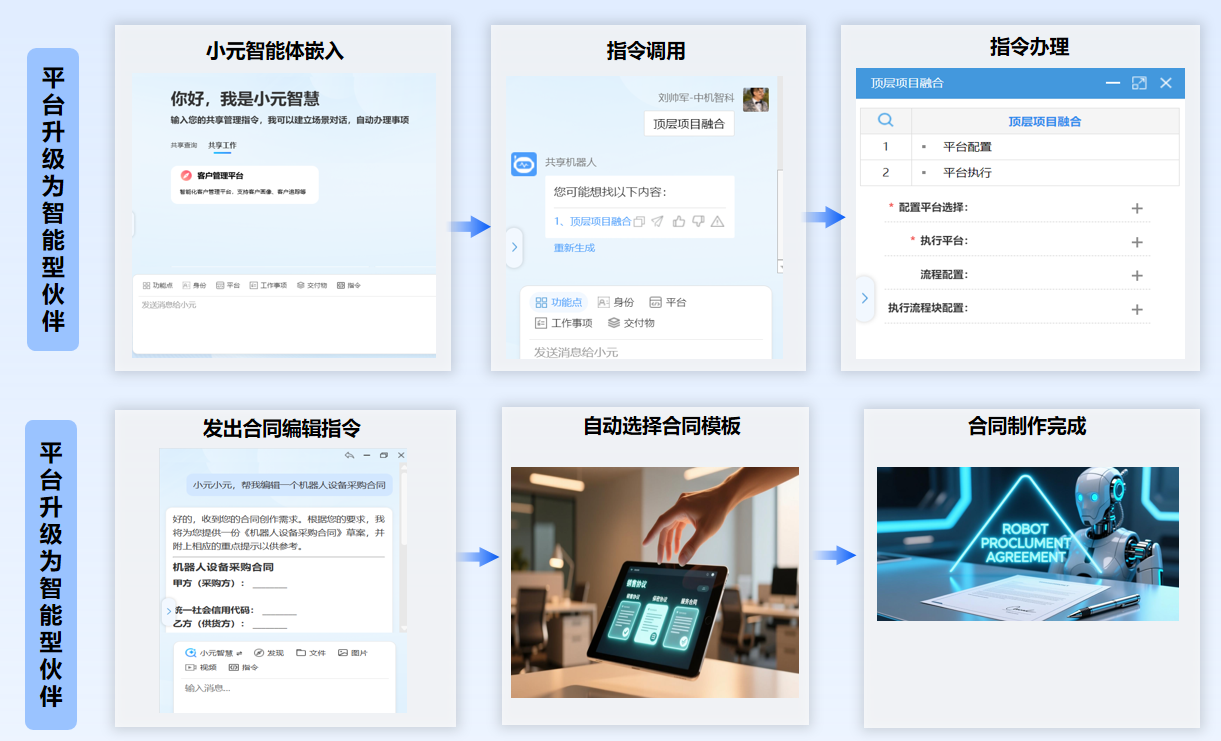Expand 配置平台选择 with its plus button

(x=1136, y=208)
